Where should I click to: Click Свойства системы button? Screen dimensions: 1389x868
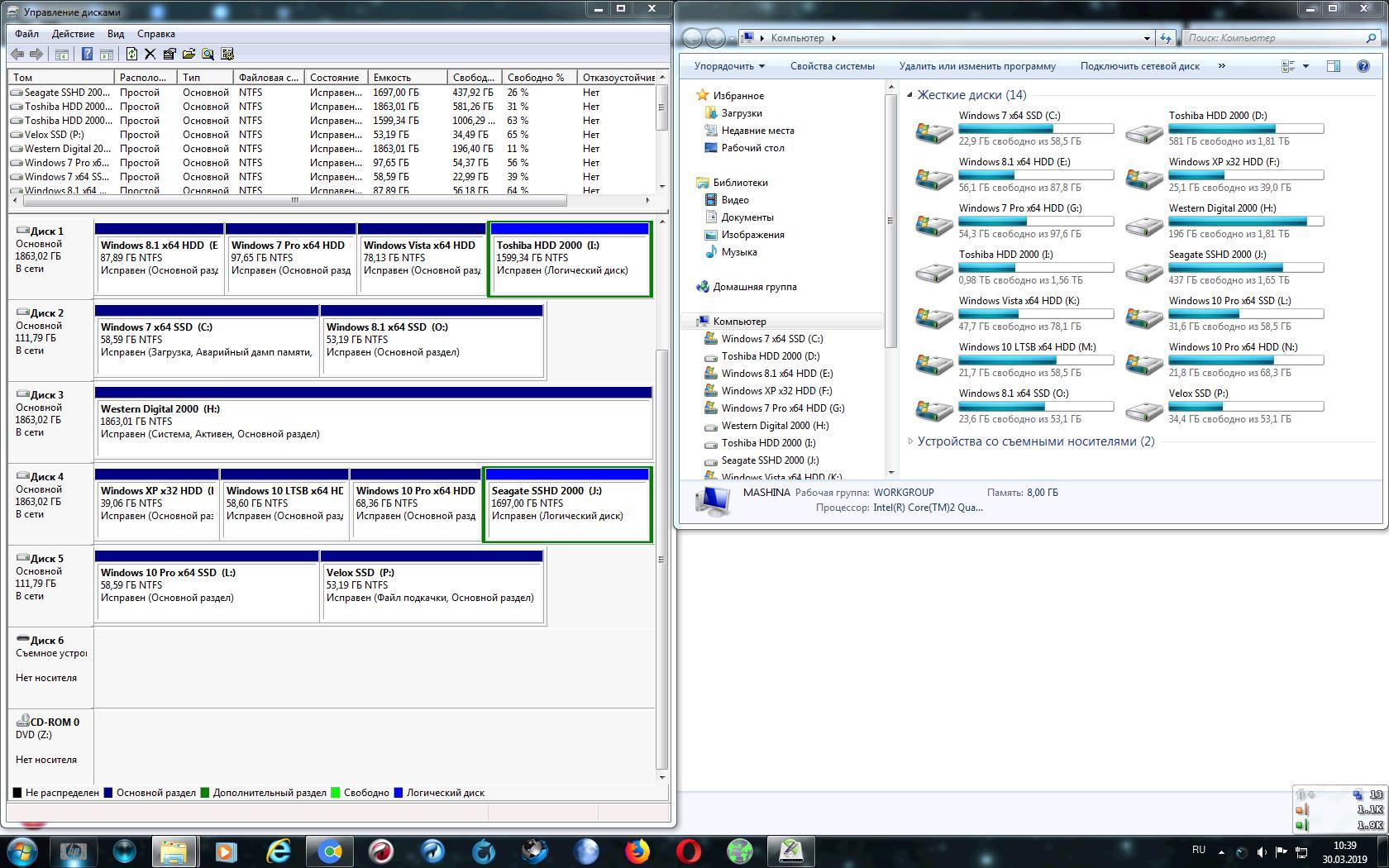coord(832,66)
